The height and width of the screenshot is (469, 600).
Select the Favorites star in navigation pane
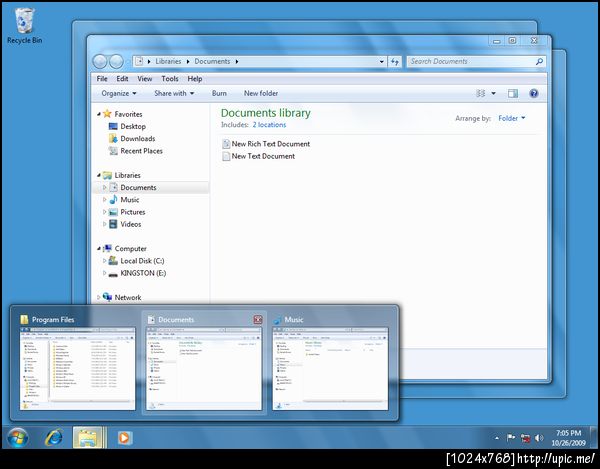[x=108, y=114]
